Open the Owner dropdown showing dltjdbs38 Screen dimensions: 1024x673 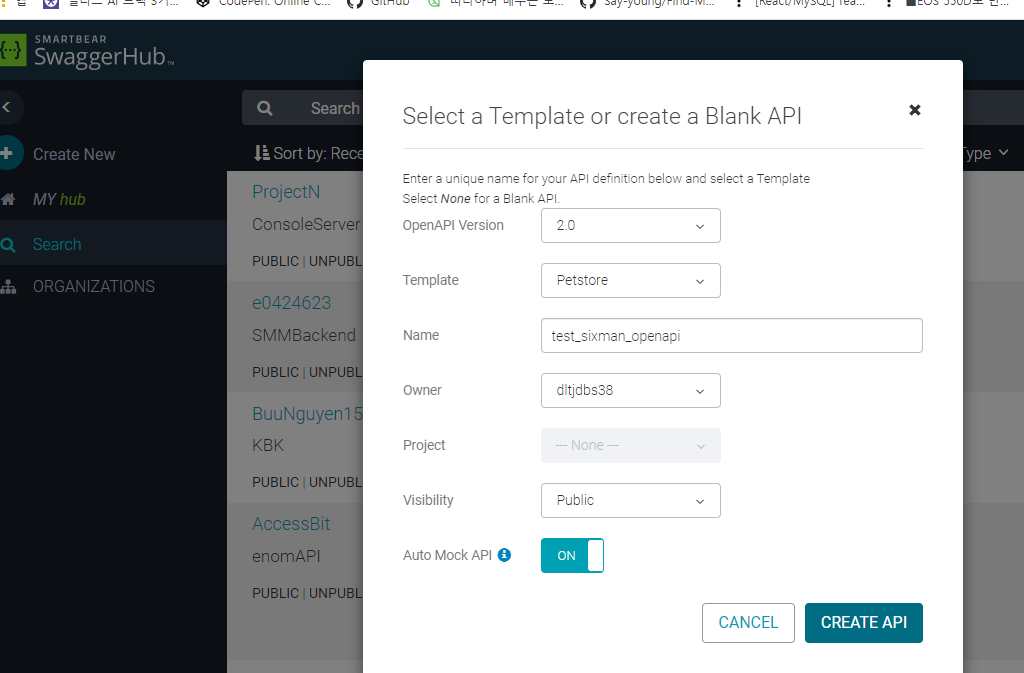(x=630, y=390)
